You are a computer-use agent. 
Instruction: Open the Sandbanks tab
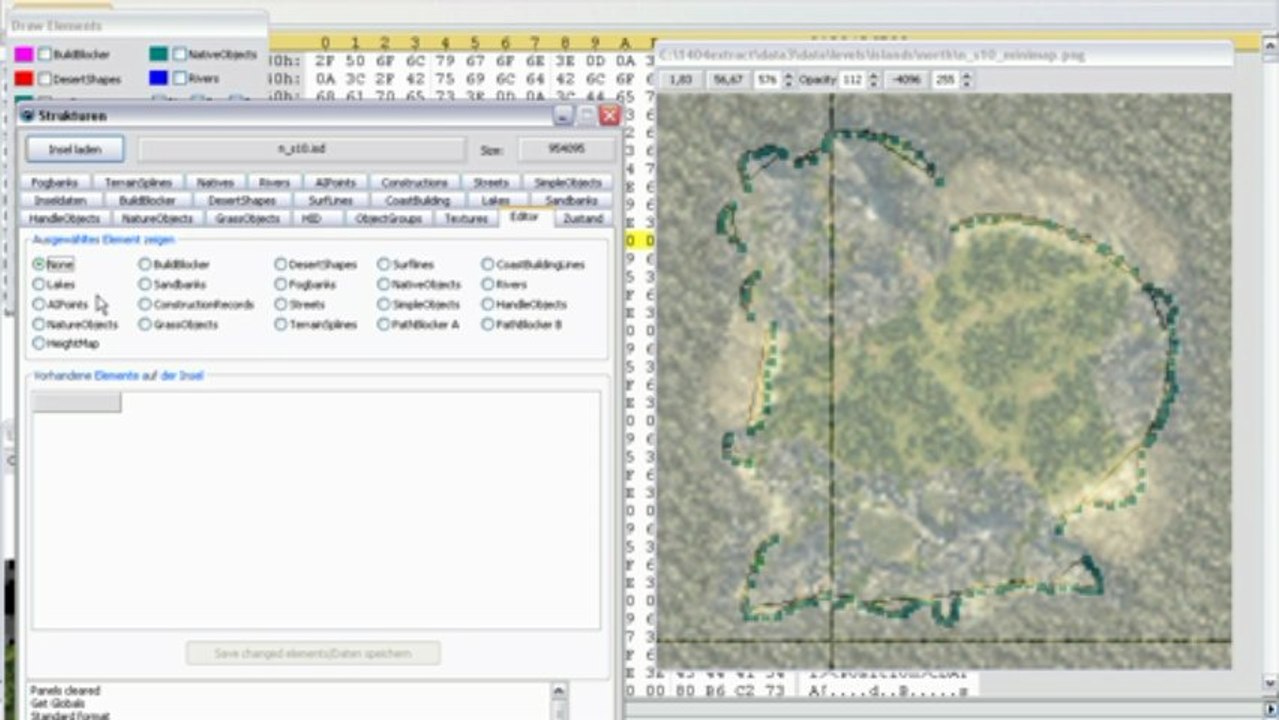pyautogui.click(x=571, y=200)
